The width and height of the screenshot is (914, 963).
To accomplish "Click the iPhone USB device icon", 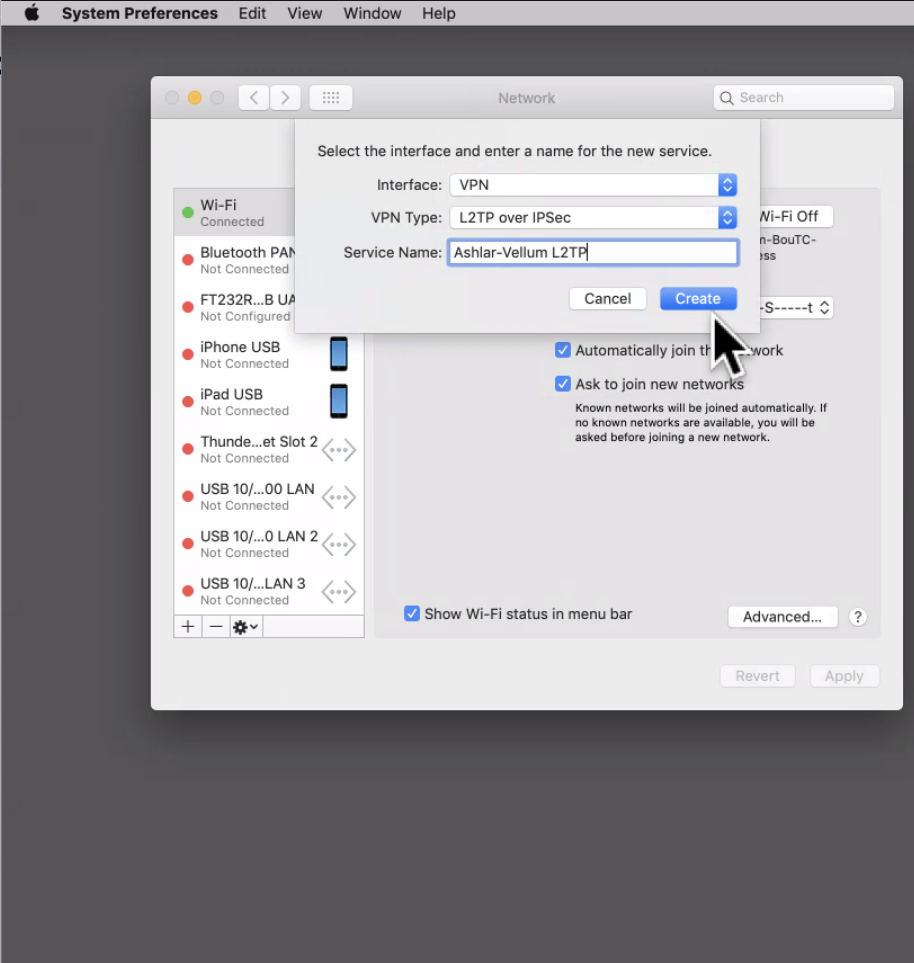I will coord(339,354).
